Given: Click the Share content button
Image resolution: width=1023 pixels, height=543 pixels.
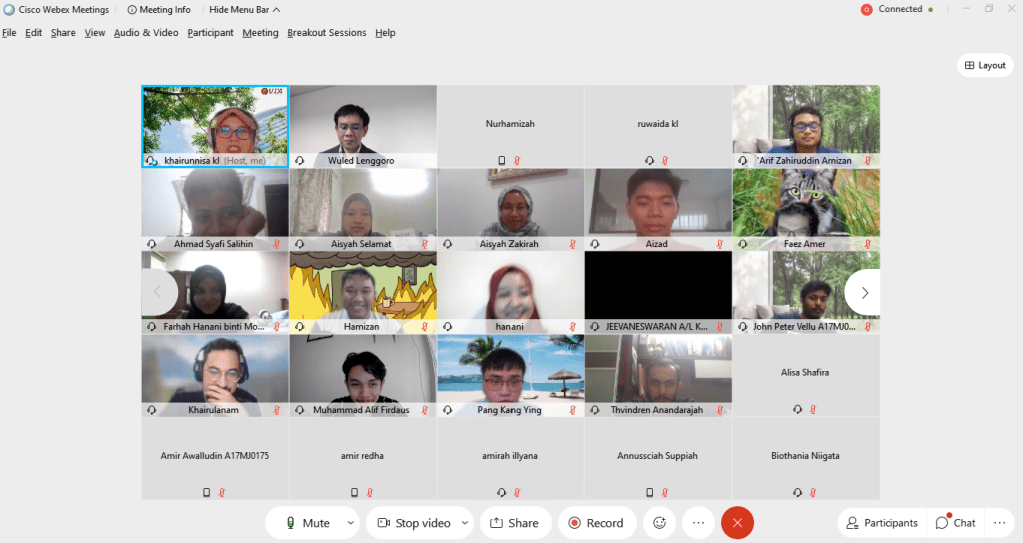Looking at the screenshot, I should (514, 522).
